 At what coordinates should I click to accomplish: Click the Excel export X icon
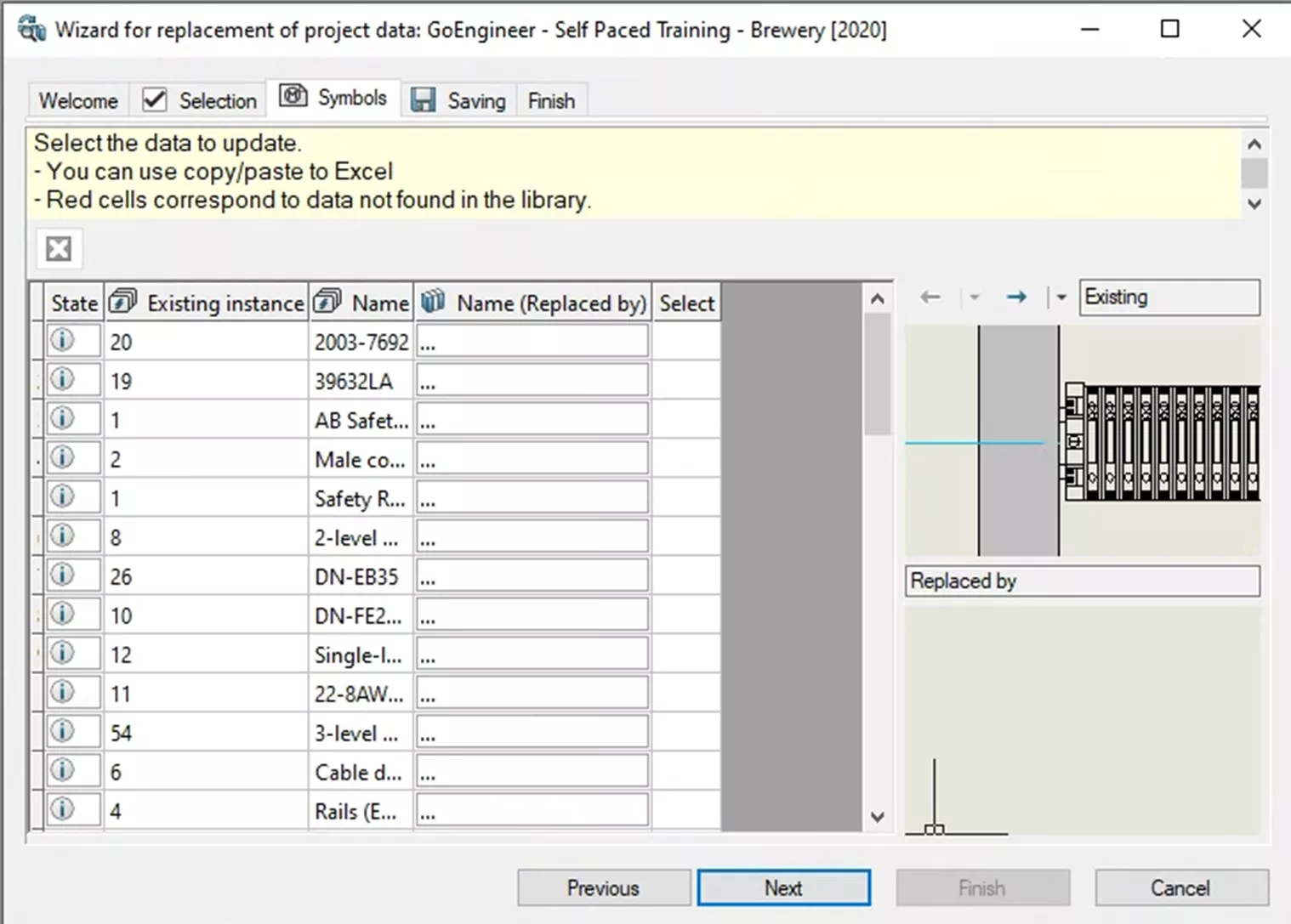tap(59, 249)
